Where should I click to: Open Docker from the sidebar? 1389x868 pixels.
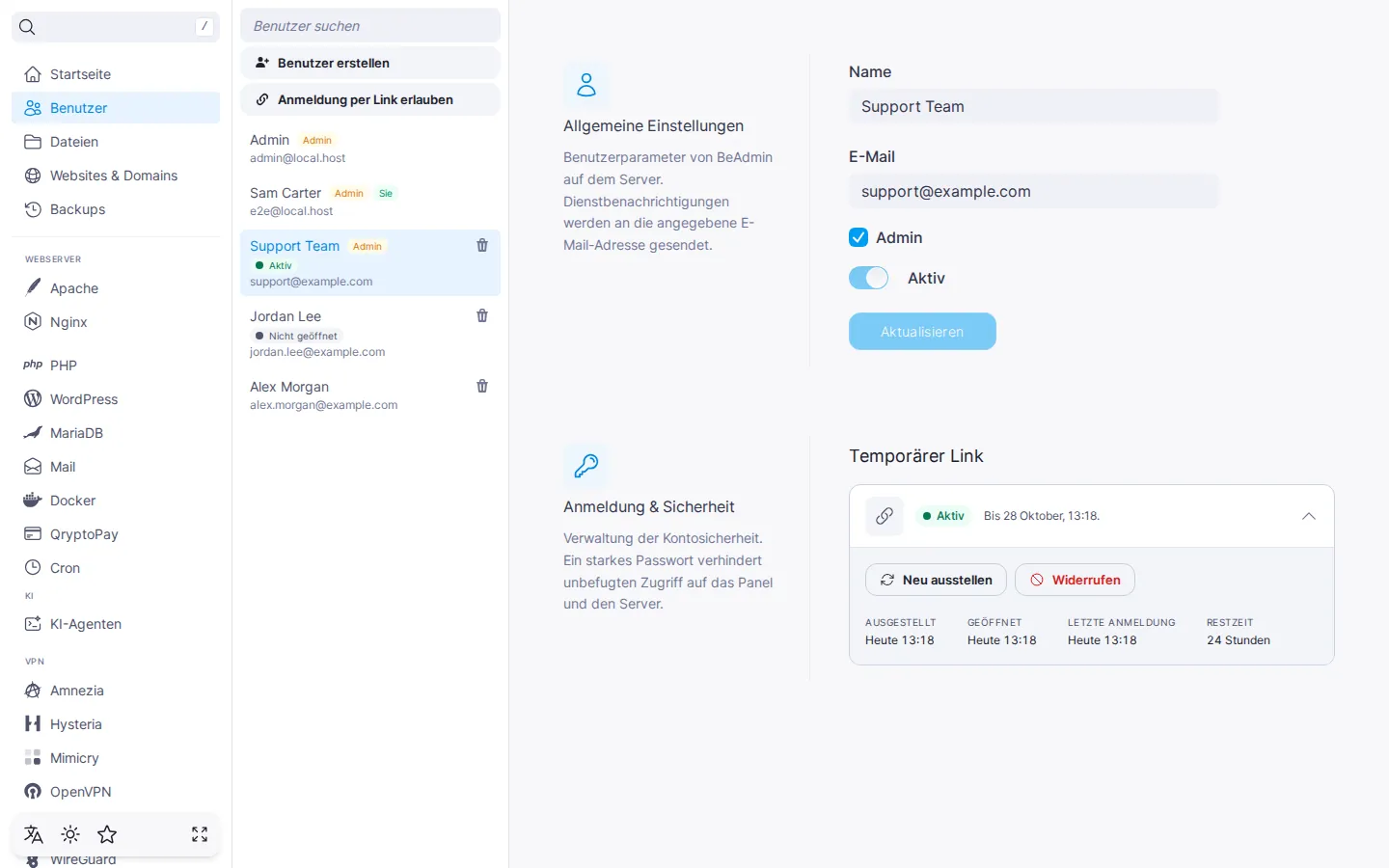click(x=116, y=501)
